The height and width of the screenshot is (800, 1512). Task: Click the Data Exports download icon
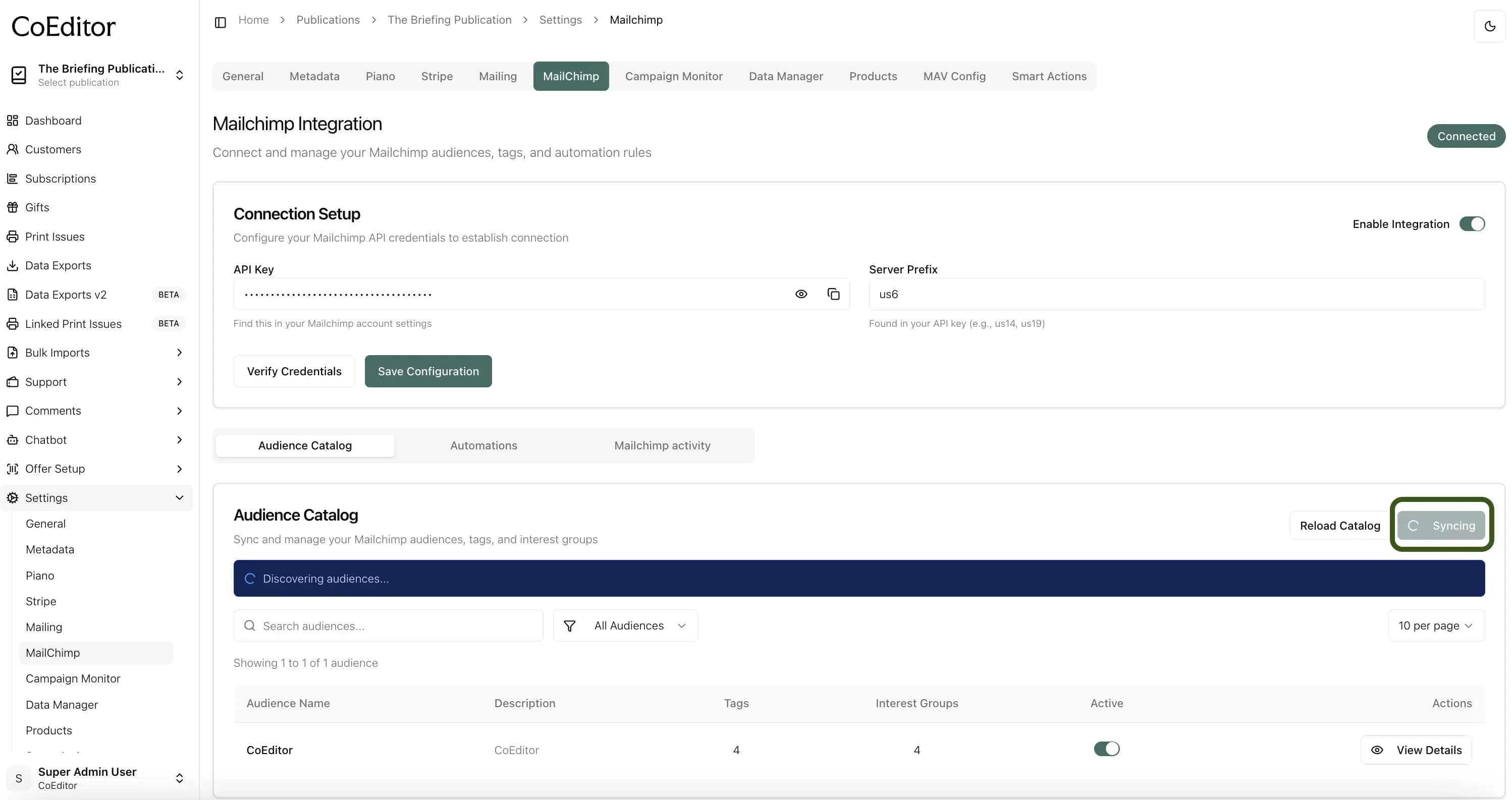(x=12, y=265)
